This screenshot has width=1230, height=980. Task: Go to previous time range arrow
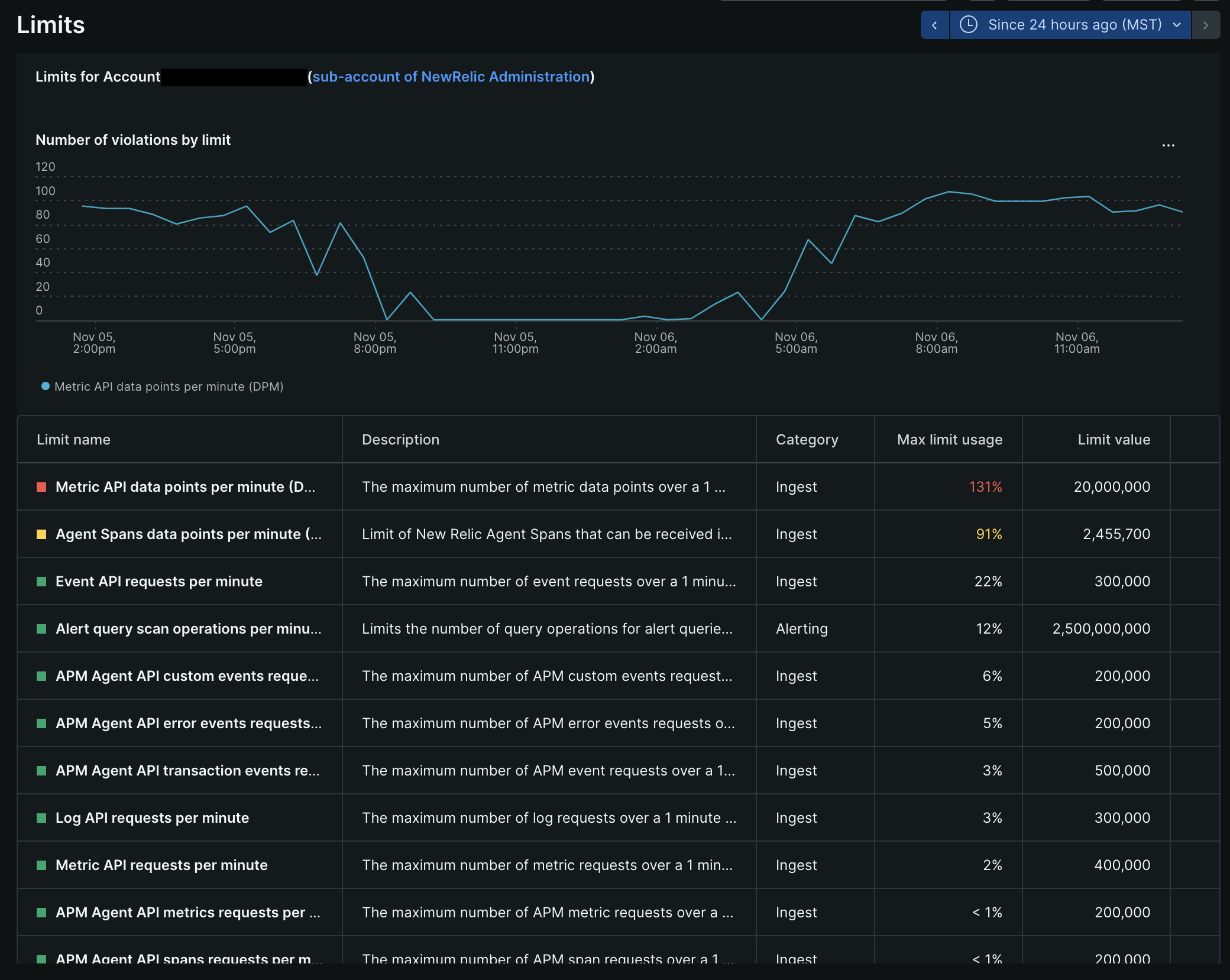click(934, 25)
